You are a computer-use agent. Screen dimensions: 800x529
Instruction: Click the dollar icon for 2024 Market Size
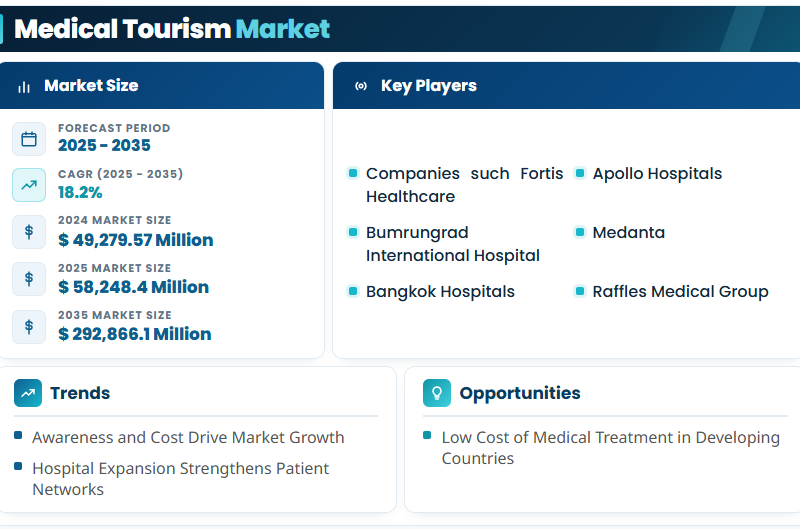pos(29,232)
